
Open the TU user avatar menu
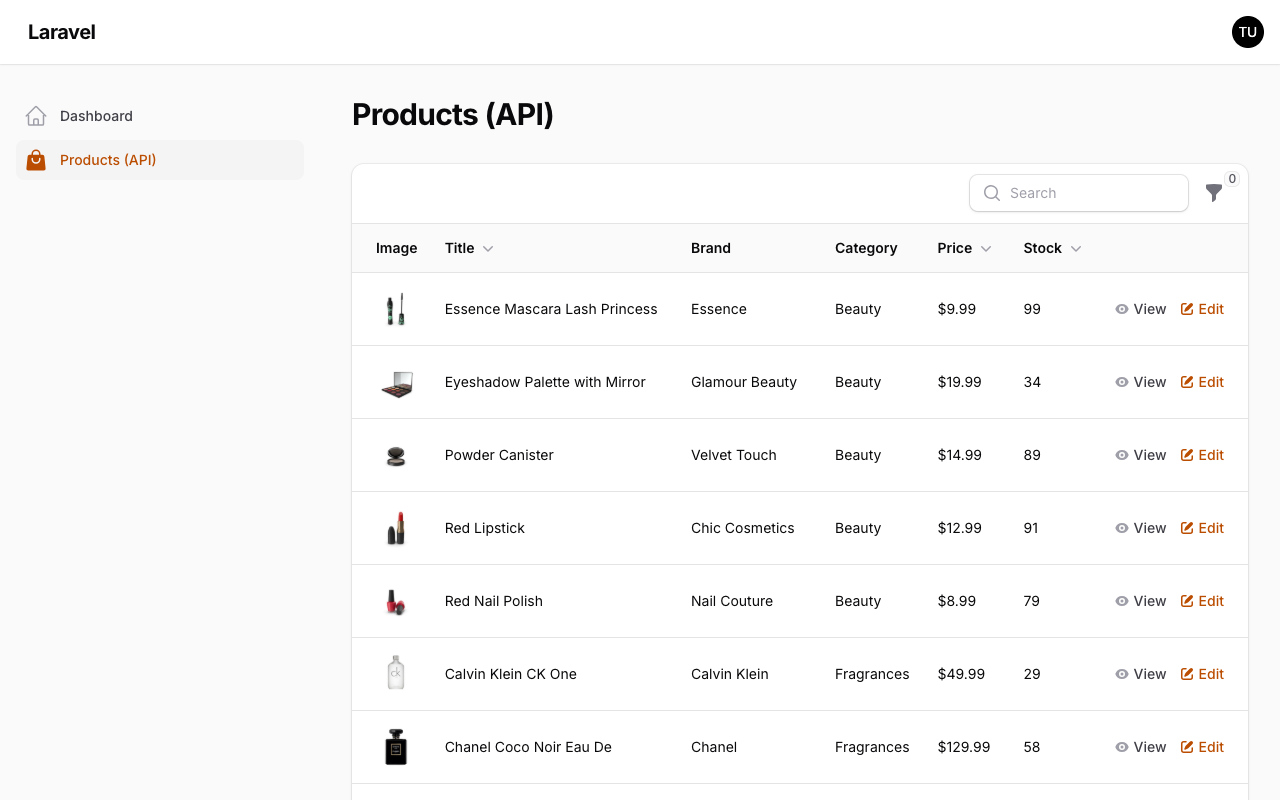[1247, 32]
